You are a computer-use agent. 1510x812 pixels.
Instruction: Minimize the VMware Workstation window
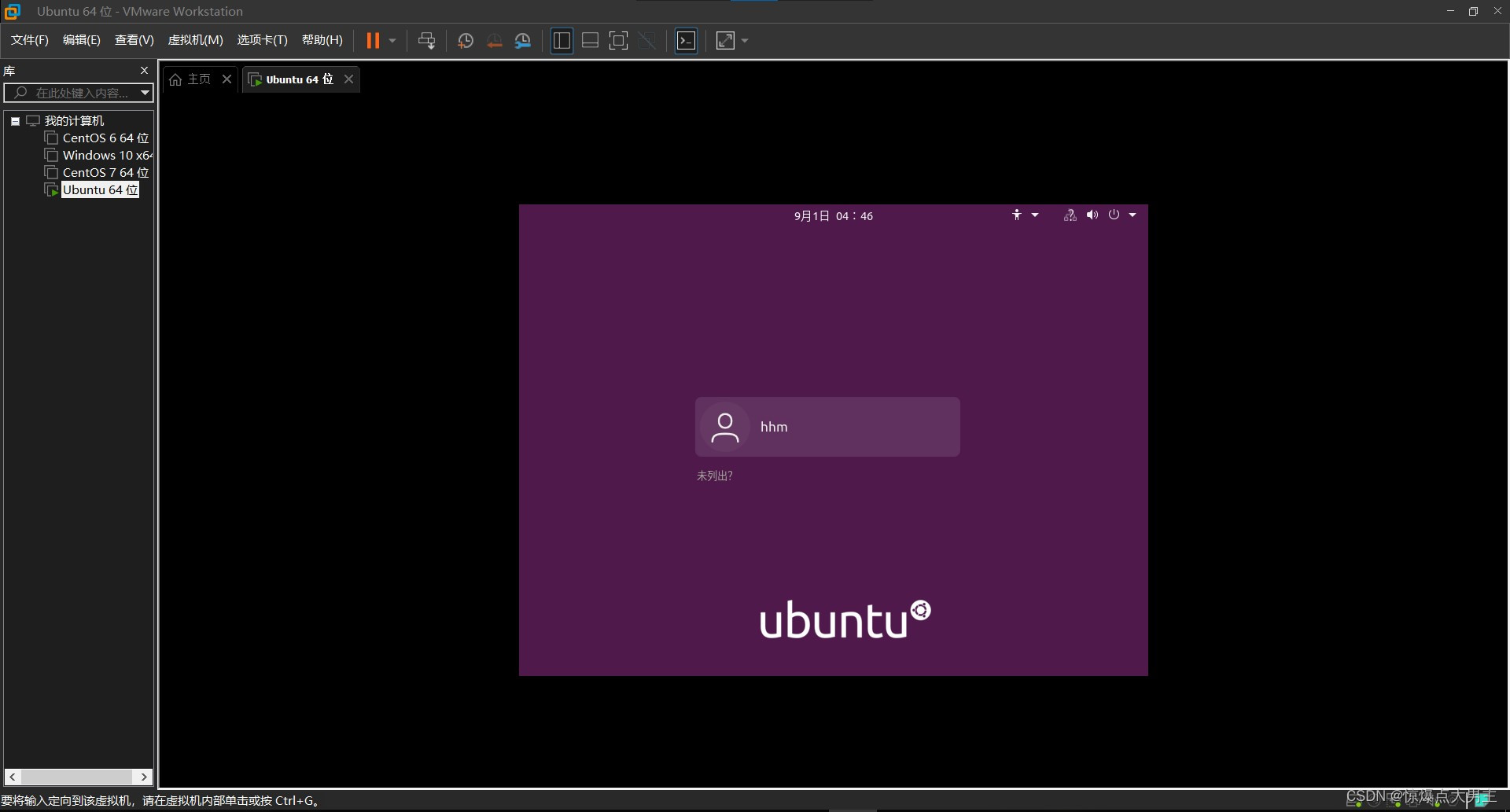1450,11
